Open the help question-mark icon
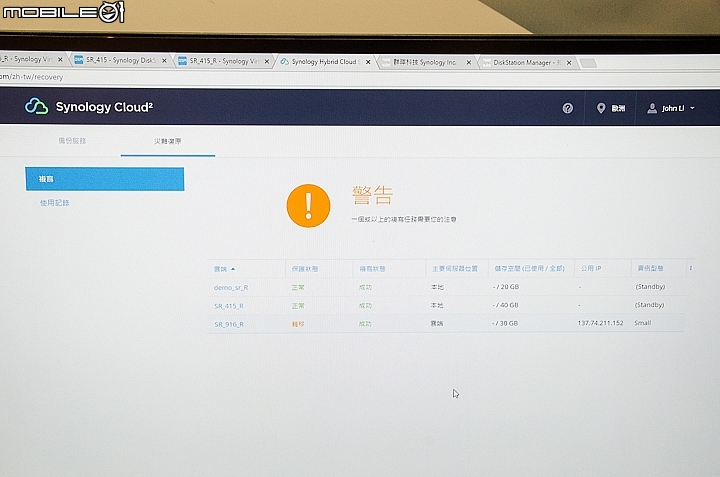The image size is (720, 477). point(568,108)
